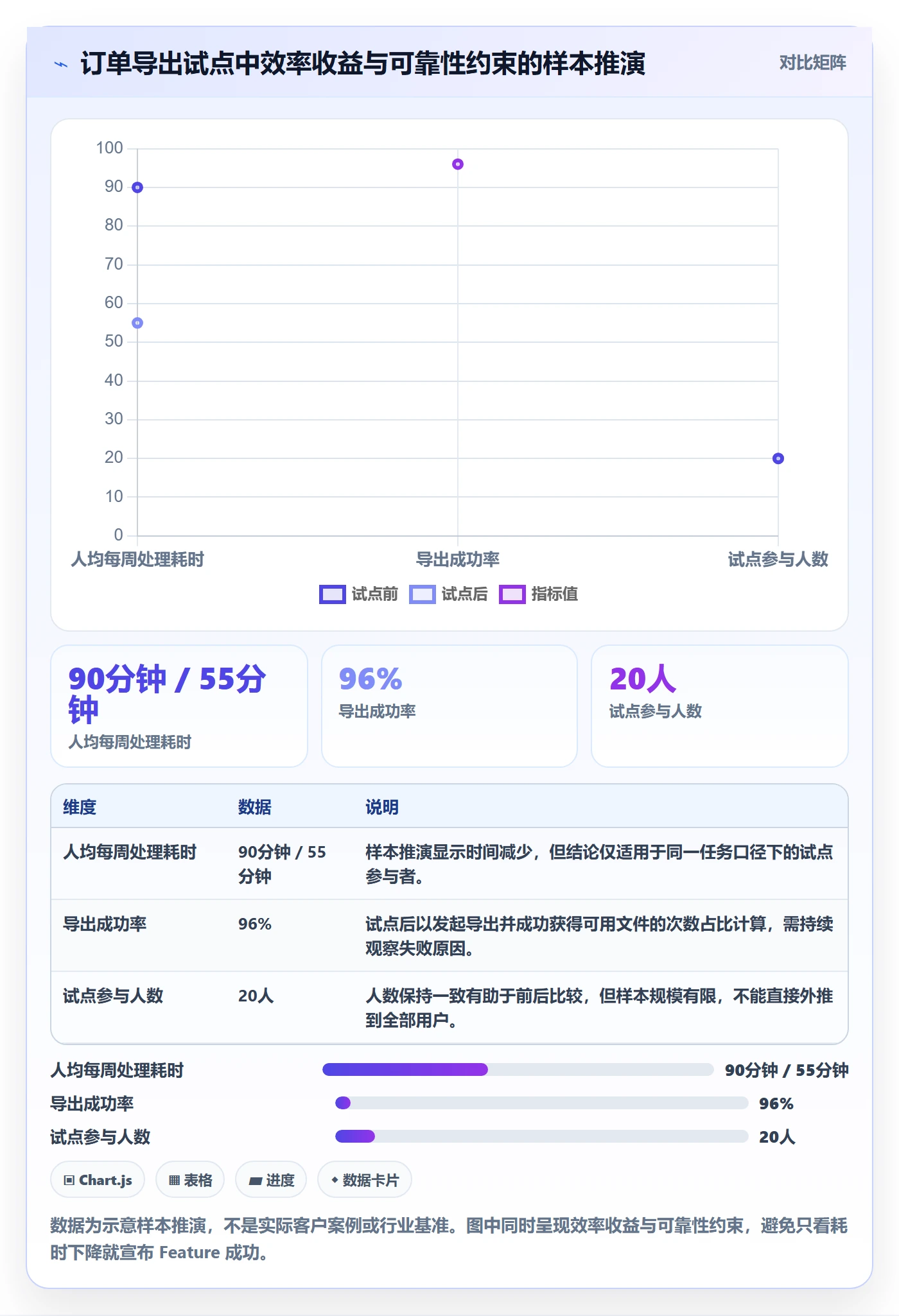899x1316 pixels.
Task: Click the footnote text about 示意样本推演
Action: (449, 1238)
